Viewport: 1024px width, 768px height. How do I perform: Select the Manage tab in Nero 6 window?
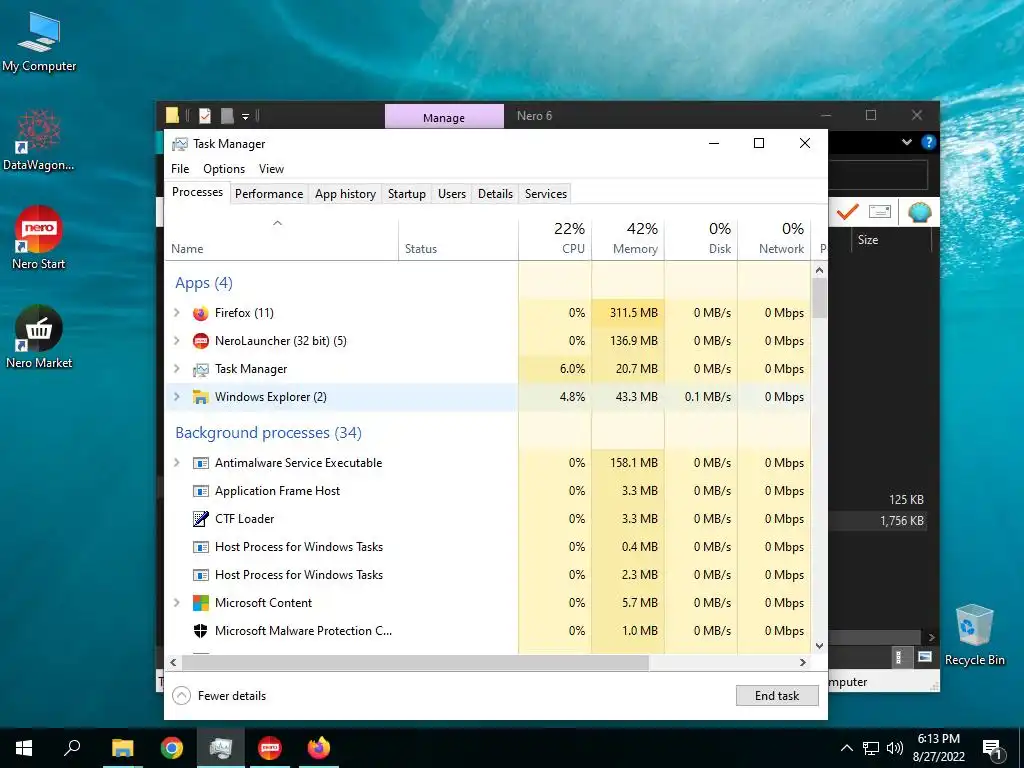pos(444,117)
